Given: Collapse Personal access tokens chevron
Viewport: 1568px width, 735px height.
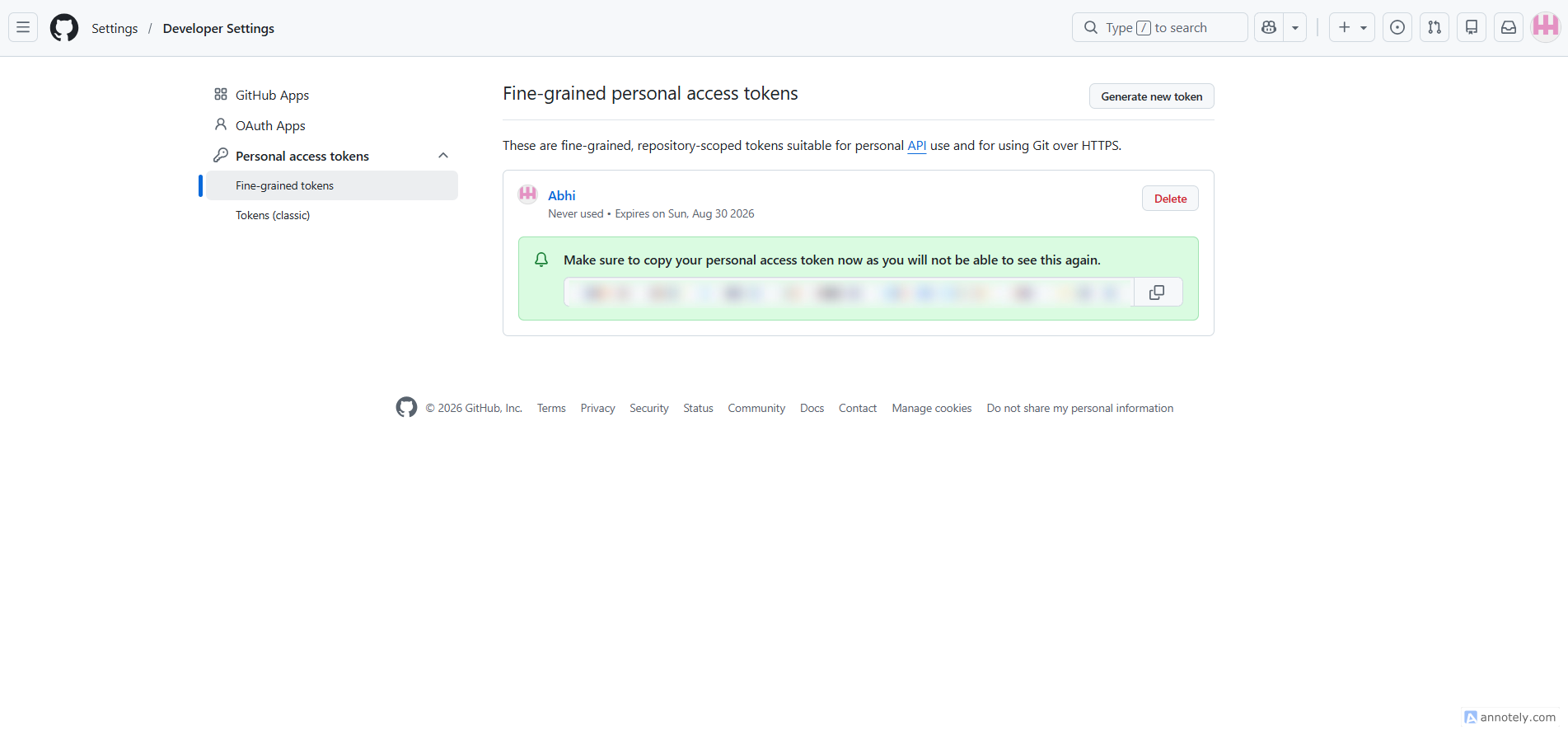Looking at the screenshot, I should click(x=443, y=156).
